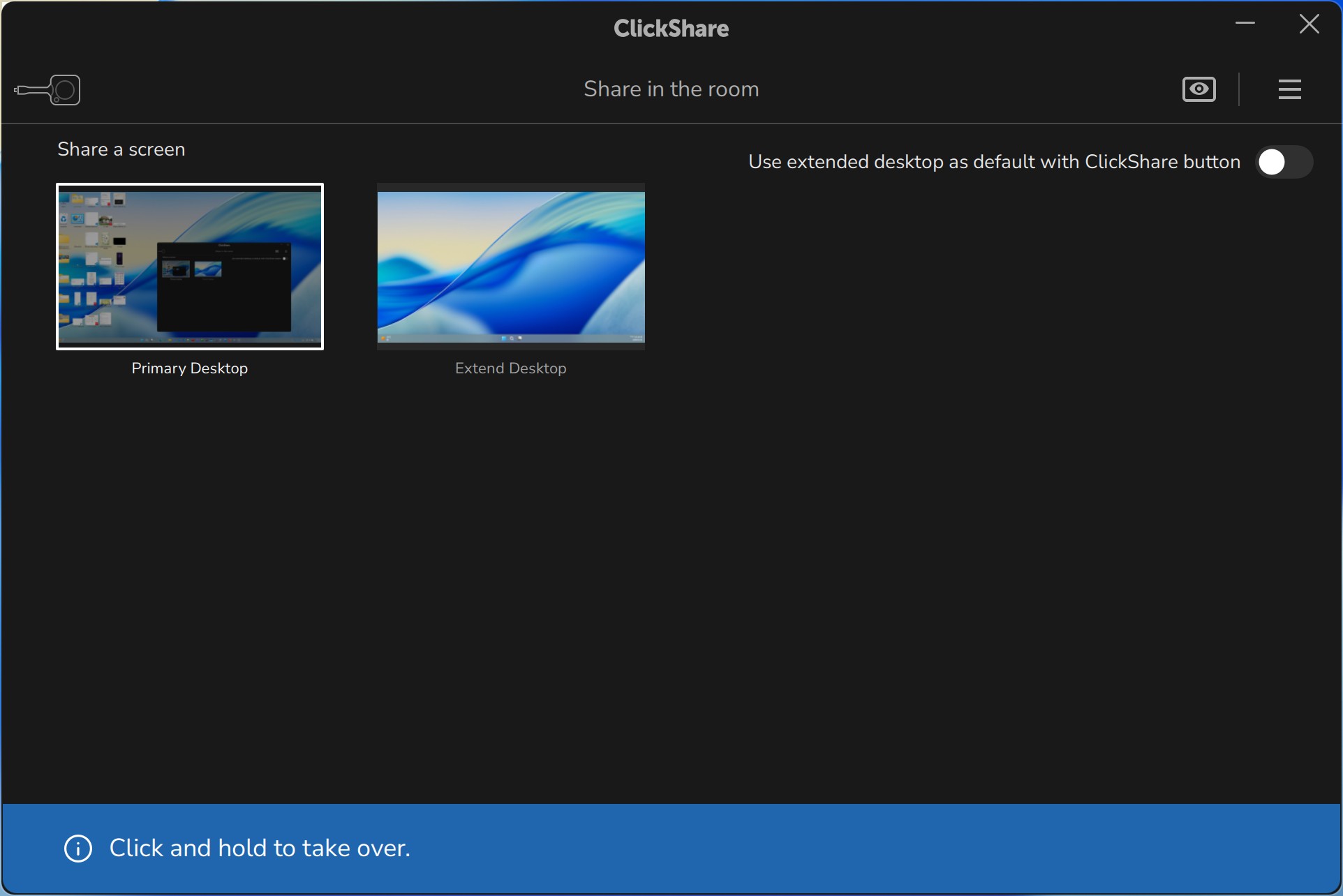Image resolution: width=1343 pixels, height=896 pixels.
Task: Click the Extend Desktop label
Action: pyautogui.click(x=511, y=368)
